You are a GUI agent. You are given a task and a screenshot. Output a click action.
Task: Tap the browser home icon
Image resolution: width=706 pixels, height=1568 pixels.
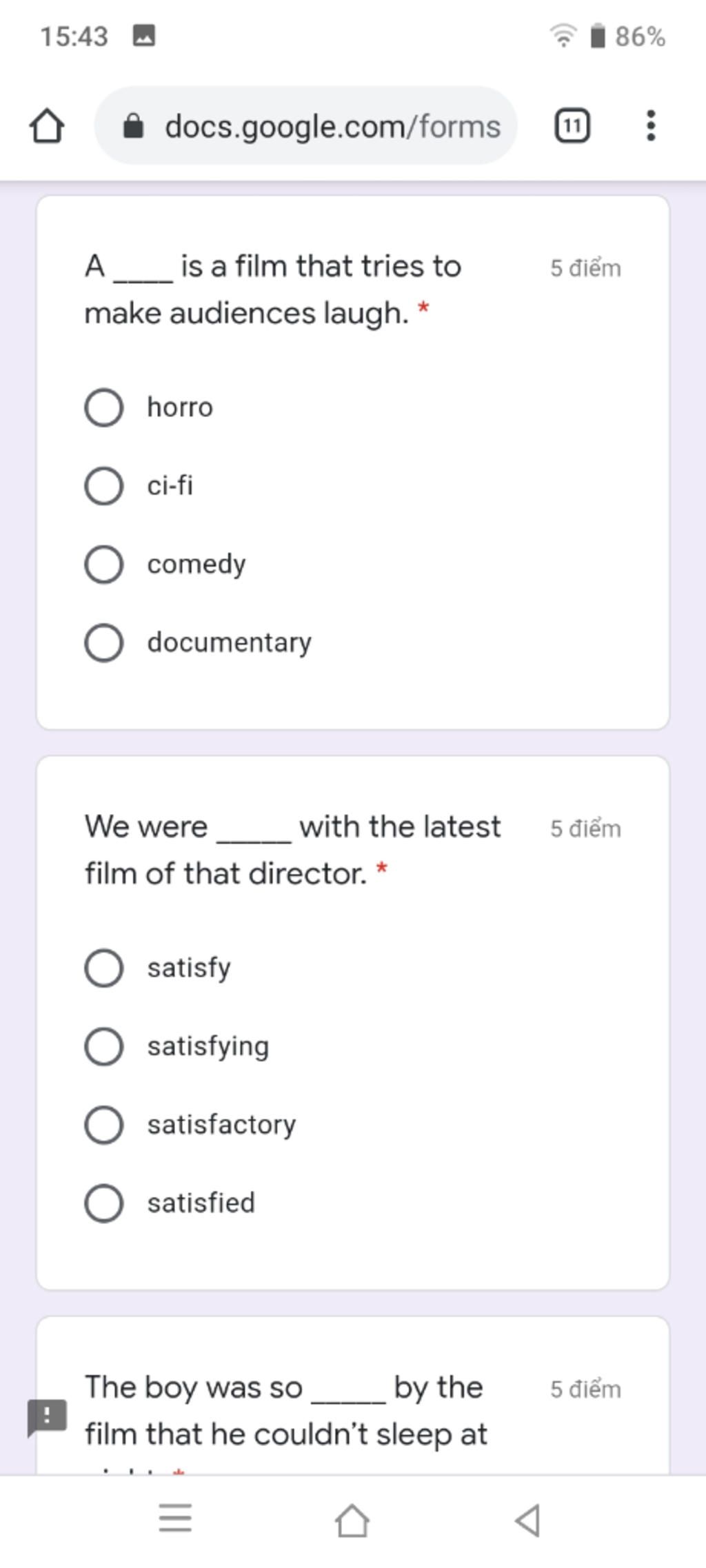tap(47, 126)
